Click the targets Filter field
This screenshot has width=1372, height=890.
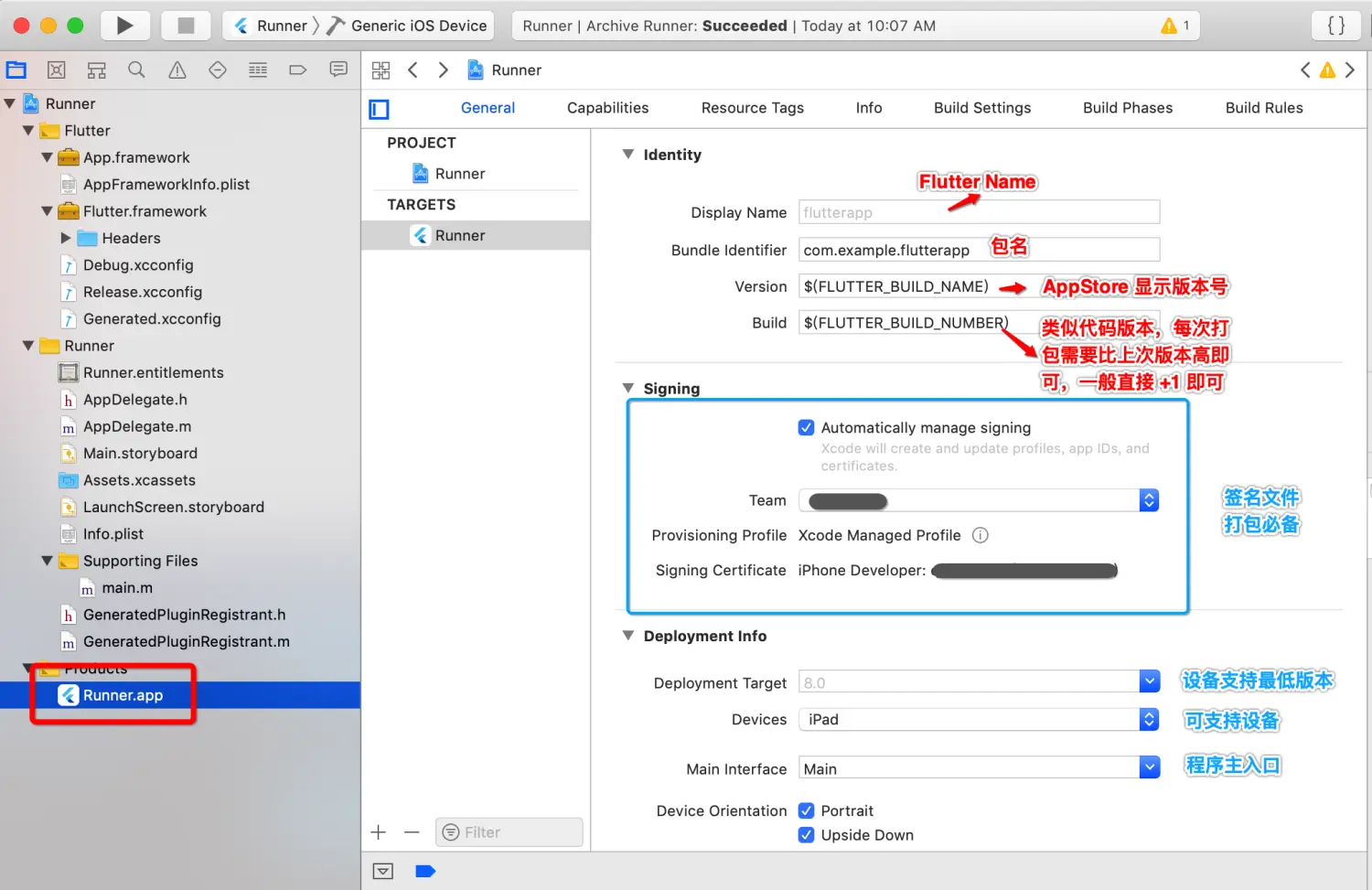[509, 832]
